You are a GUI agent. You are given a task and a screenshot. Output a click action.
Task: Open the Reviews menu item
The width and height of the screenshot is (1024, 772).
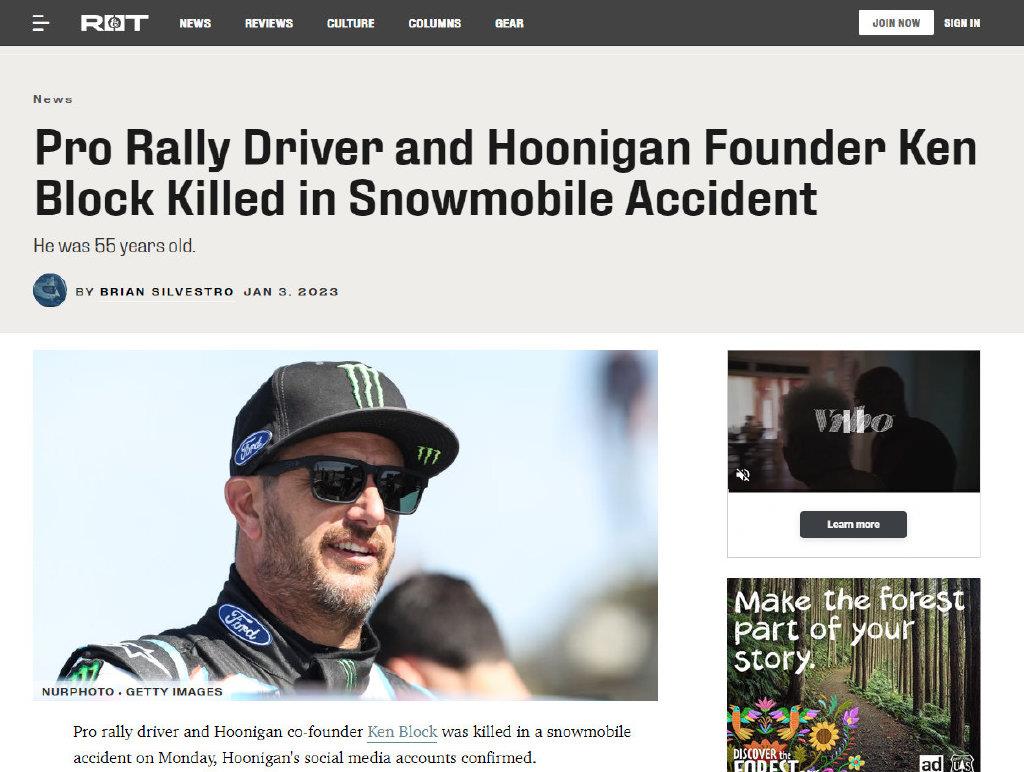pos(268,24)
